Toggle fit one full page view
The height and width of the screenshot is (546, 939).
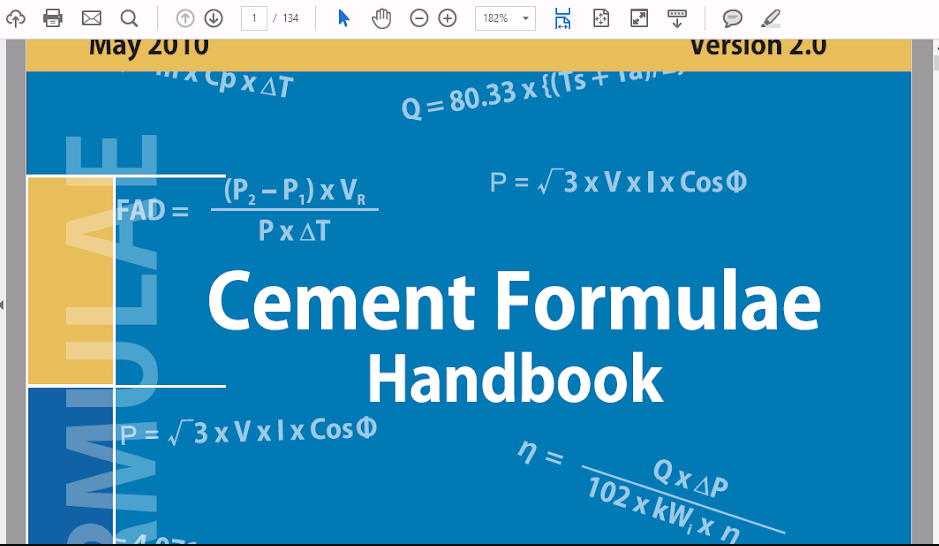tap(601, 18)
